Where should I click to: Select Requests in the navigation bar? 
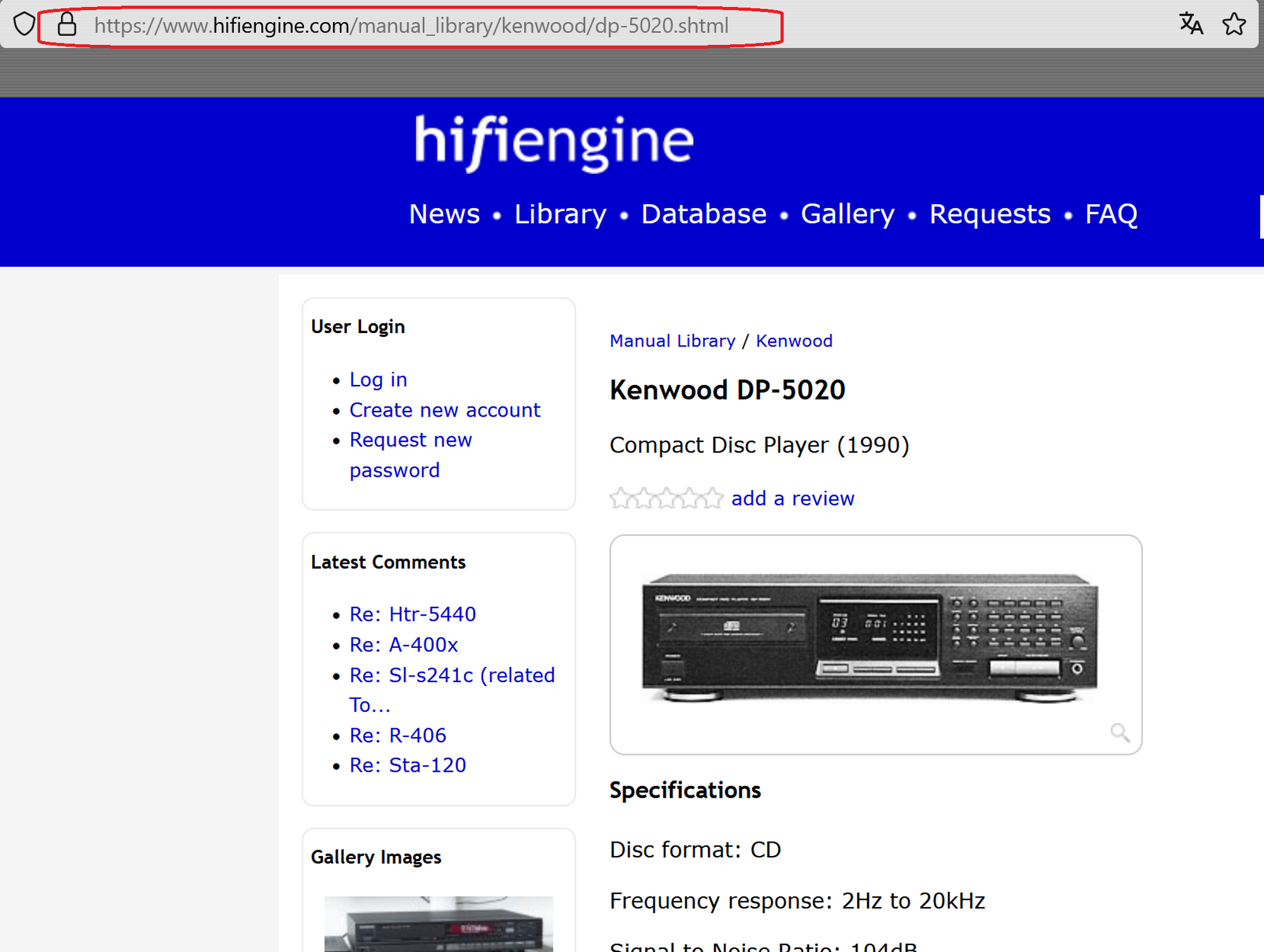tap(990, 214)
